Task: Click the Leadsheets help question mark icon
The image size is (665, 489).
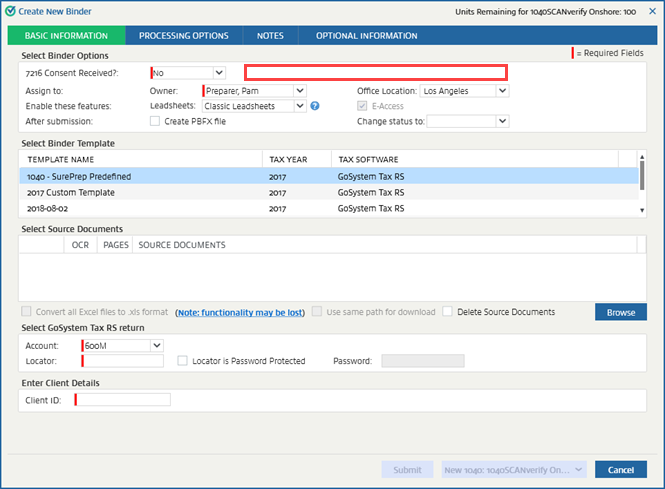Action: pyautogui.click(x=315, y=106)
